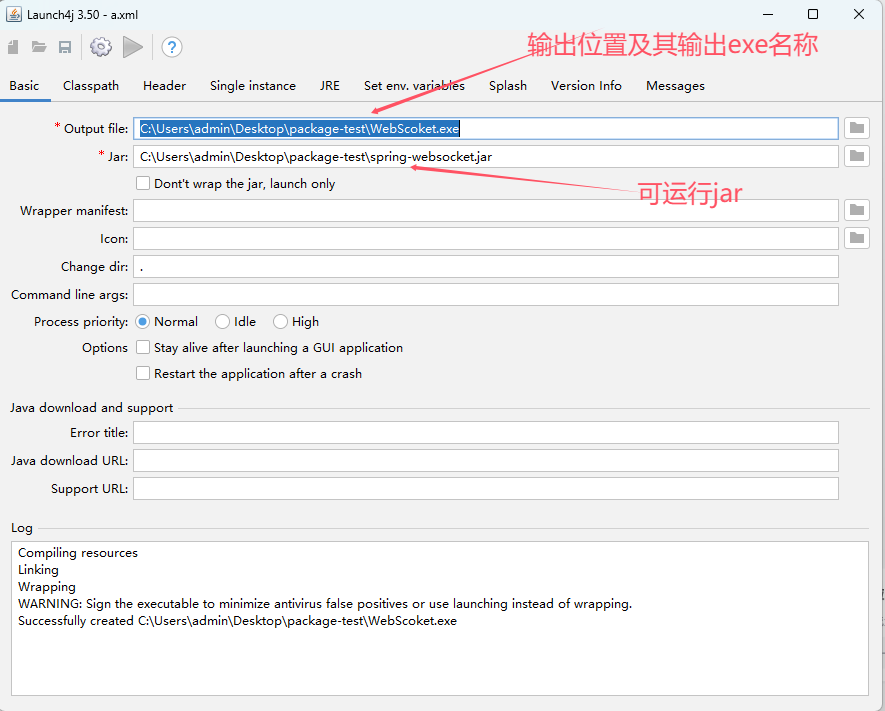The image size is (885, 711).
Task: Switch to the Classpath tab
Action: pos(91,86)
